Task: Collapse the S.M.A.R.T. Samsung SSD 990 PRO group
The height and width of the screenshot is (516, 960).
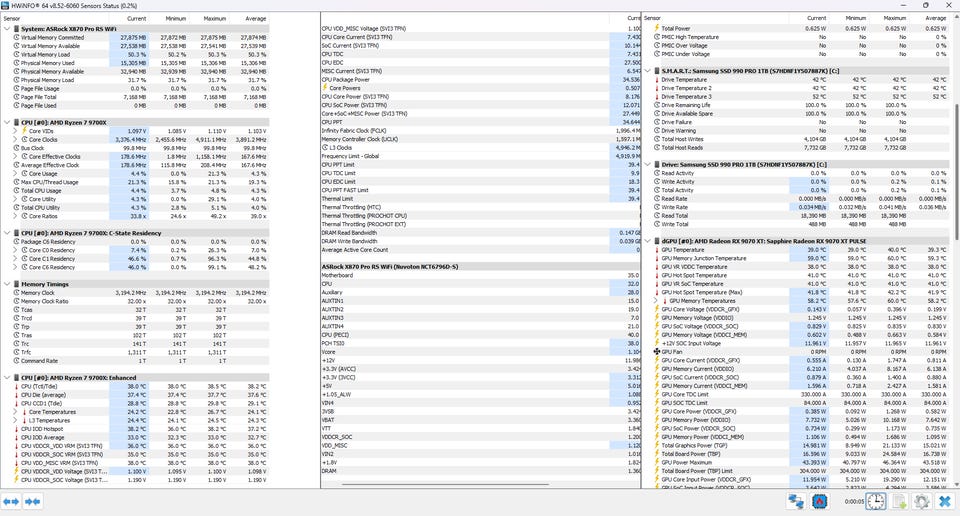Action: [648, 71]
